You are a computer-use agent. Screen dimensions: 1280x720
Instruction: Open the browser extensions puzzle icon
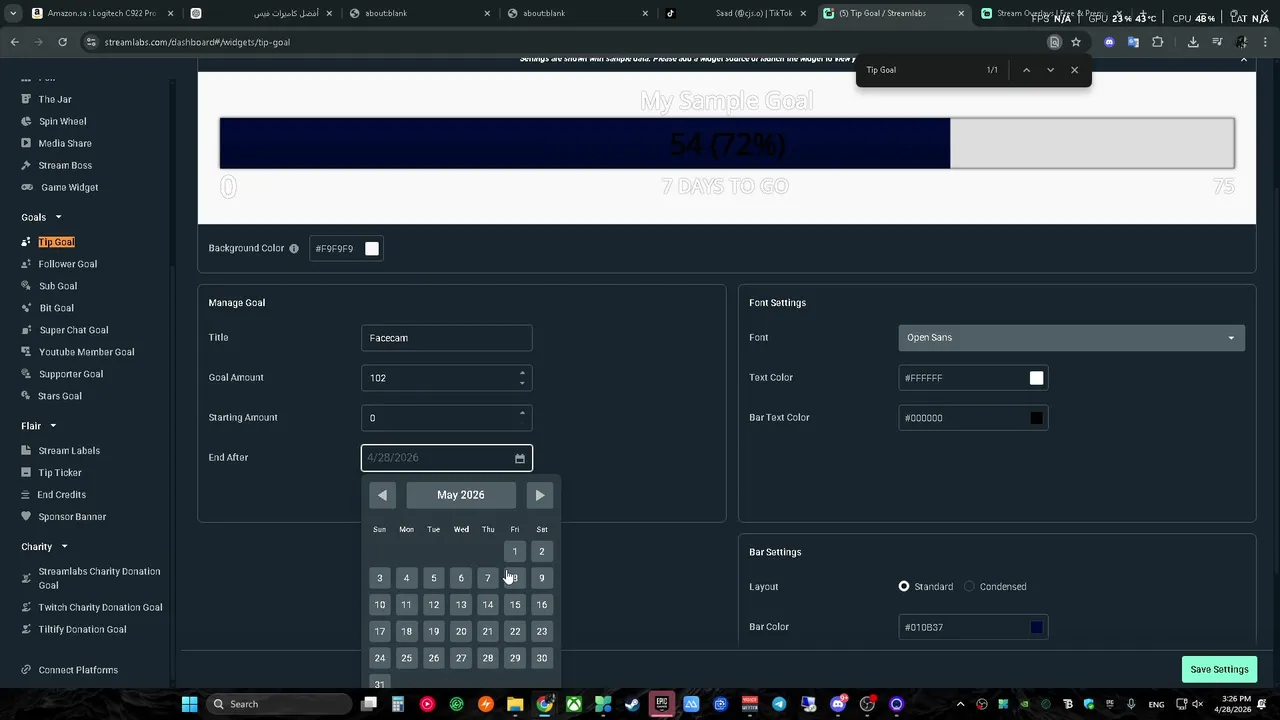pyautogui.click(x=1158, y=42)
